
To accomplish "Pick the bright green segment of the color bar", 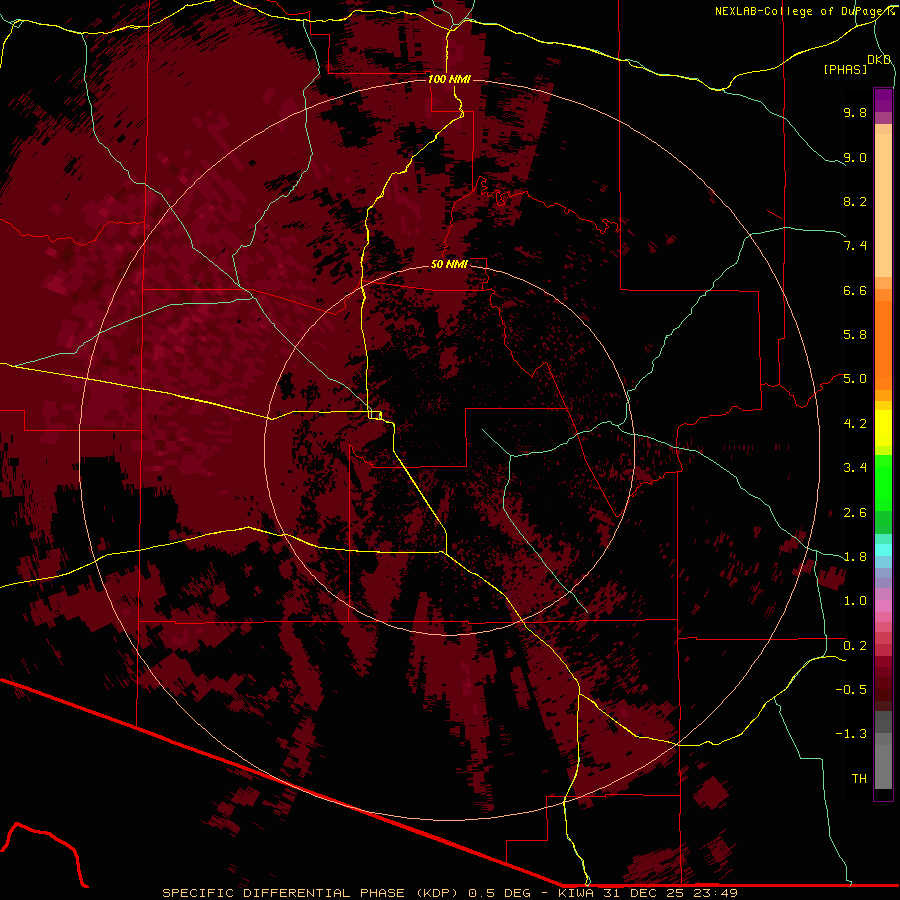I will [x=883, y=482].
